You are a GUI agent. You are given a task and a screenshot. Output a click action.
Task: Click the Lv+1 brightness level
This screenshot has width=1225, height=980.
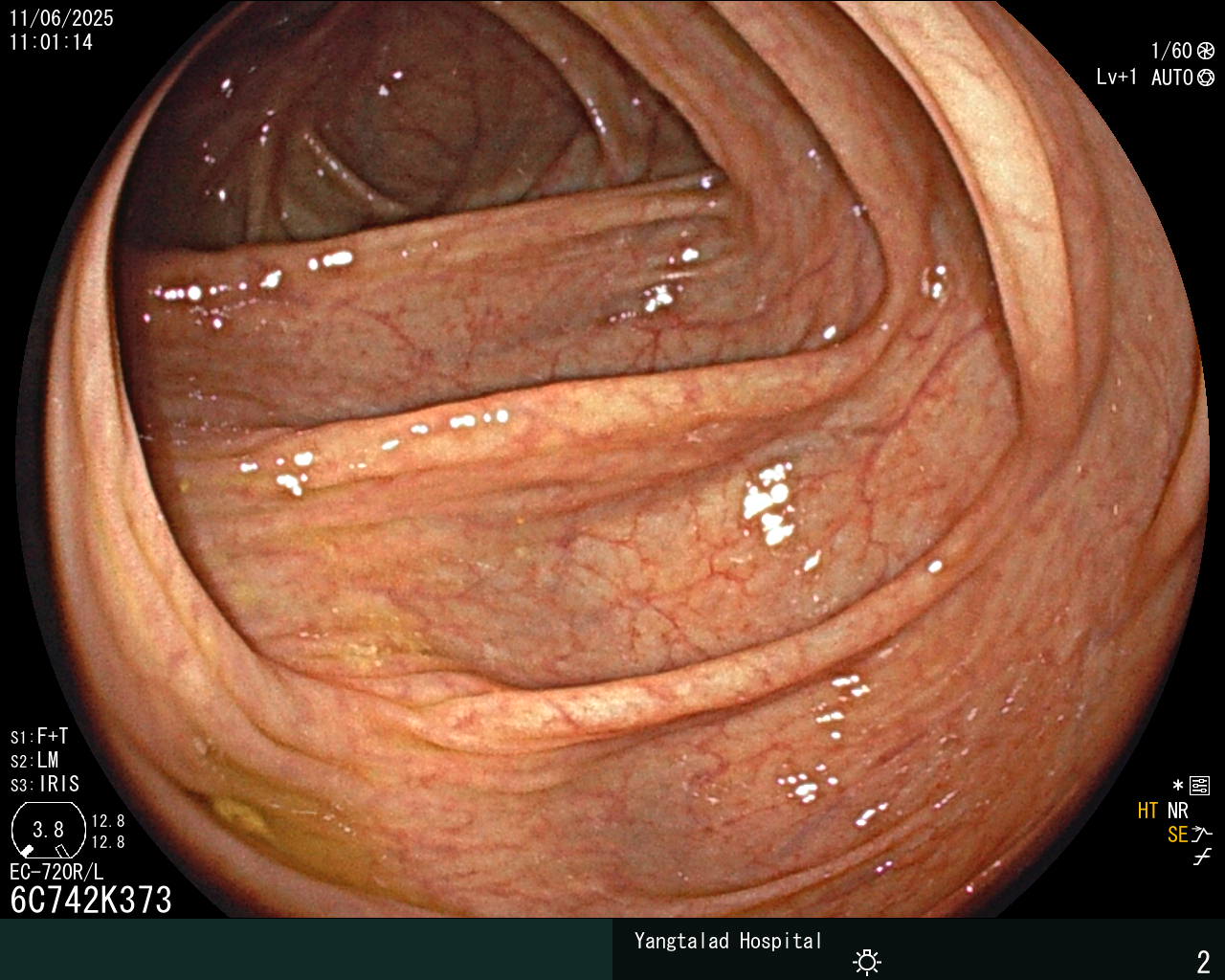(1117, 78)
